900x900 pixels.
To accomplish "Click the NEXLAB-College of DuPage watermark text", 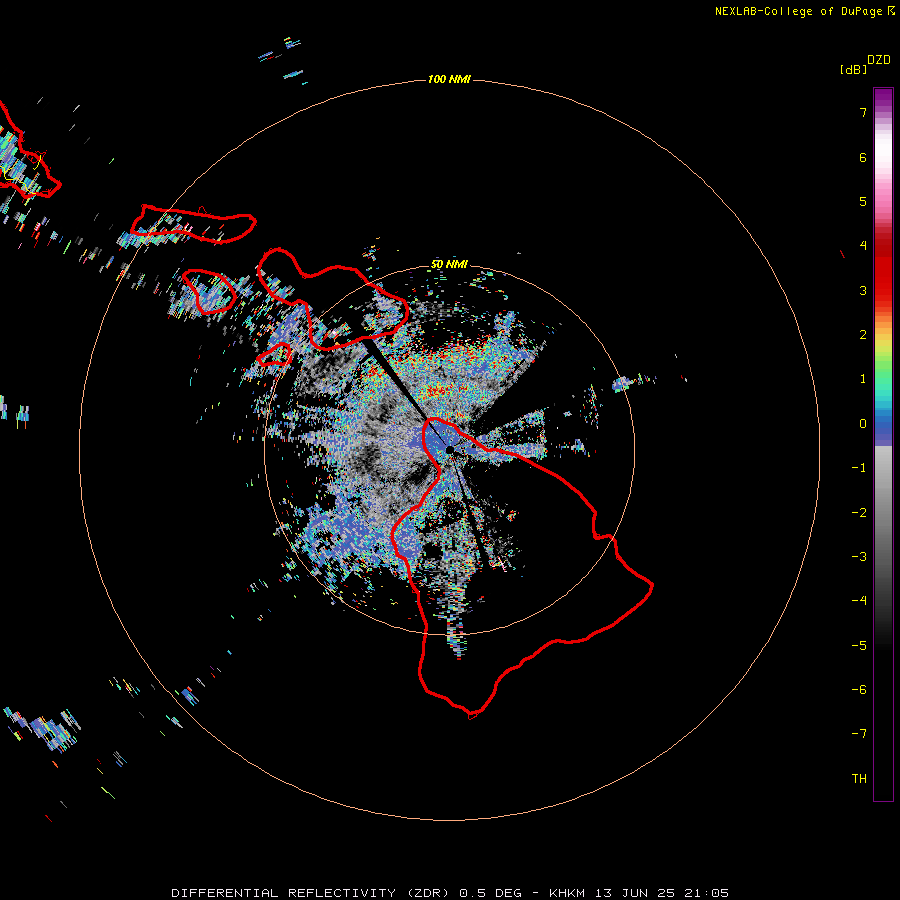I will pyautogui.click(x=804, y=11).
